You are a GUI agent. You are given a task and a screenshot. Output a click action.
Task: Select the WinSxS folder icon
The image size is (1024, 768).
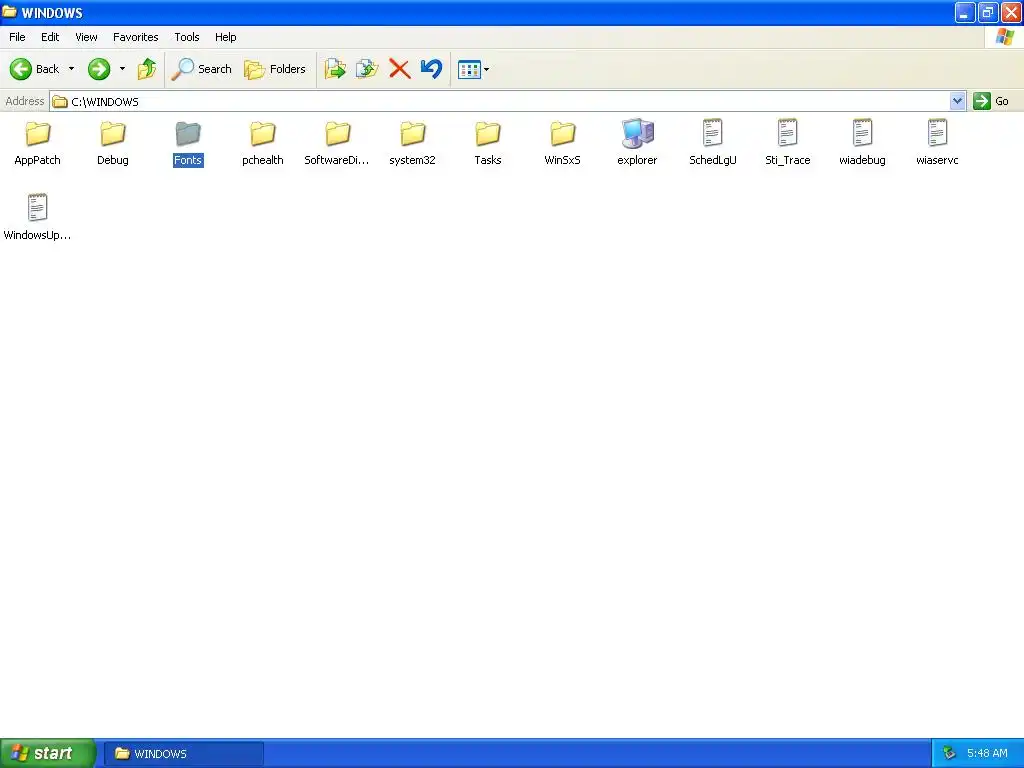pos(562,134)
